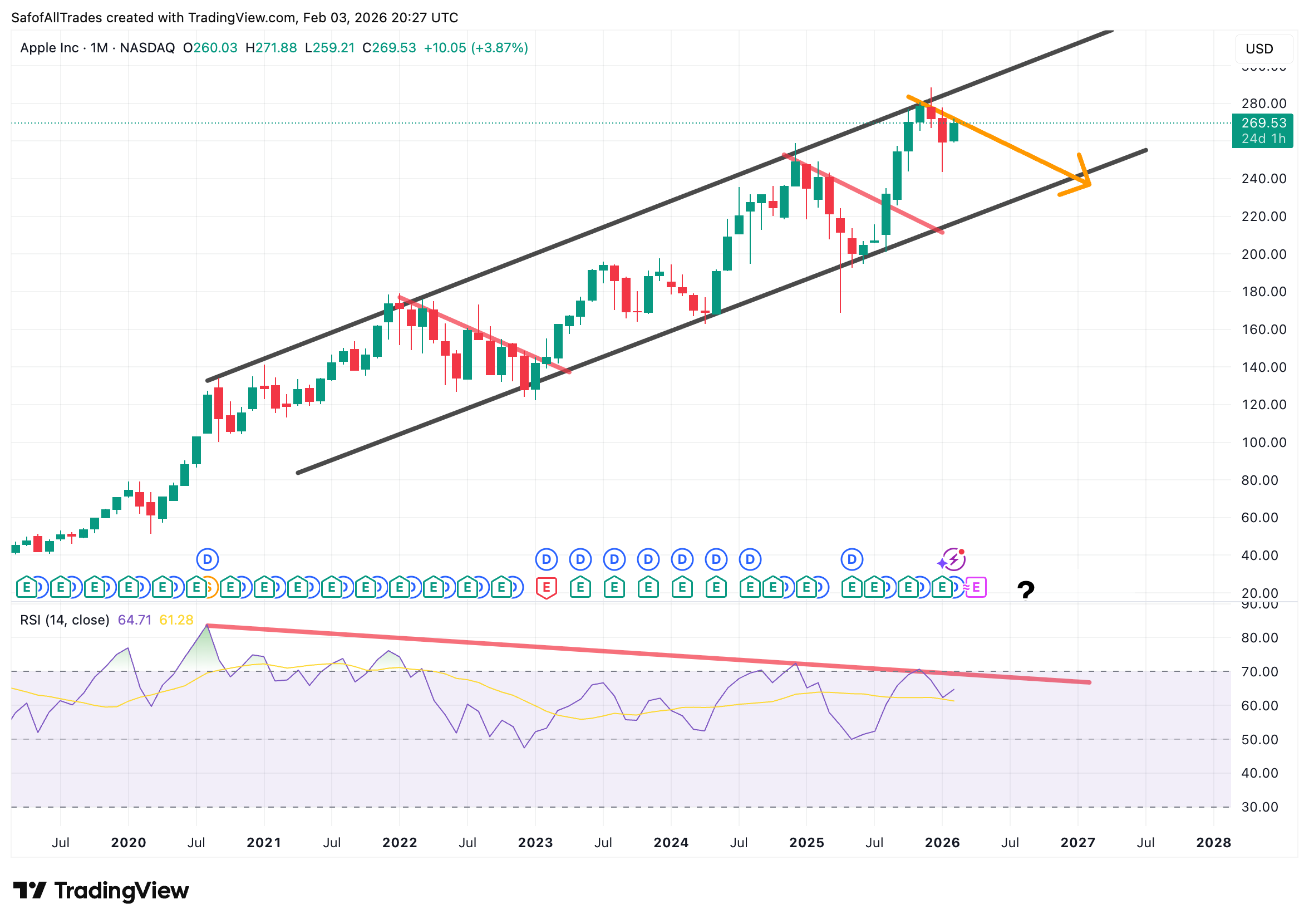Image resolution: width=1309 pixels, height=924 pixels.
Task: Click the lone dividend D marker in 2025
Action: [852, 559]
